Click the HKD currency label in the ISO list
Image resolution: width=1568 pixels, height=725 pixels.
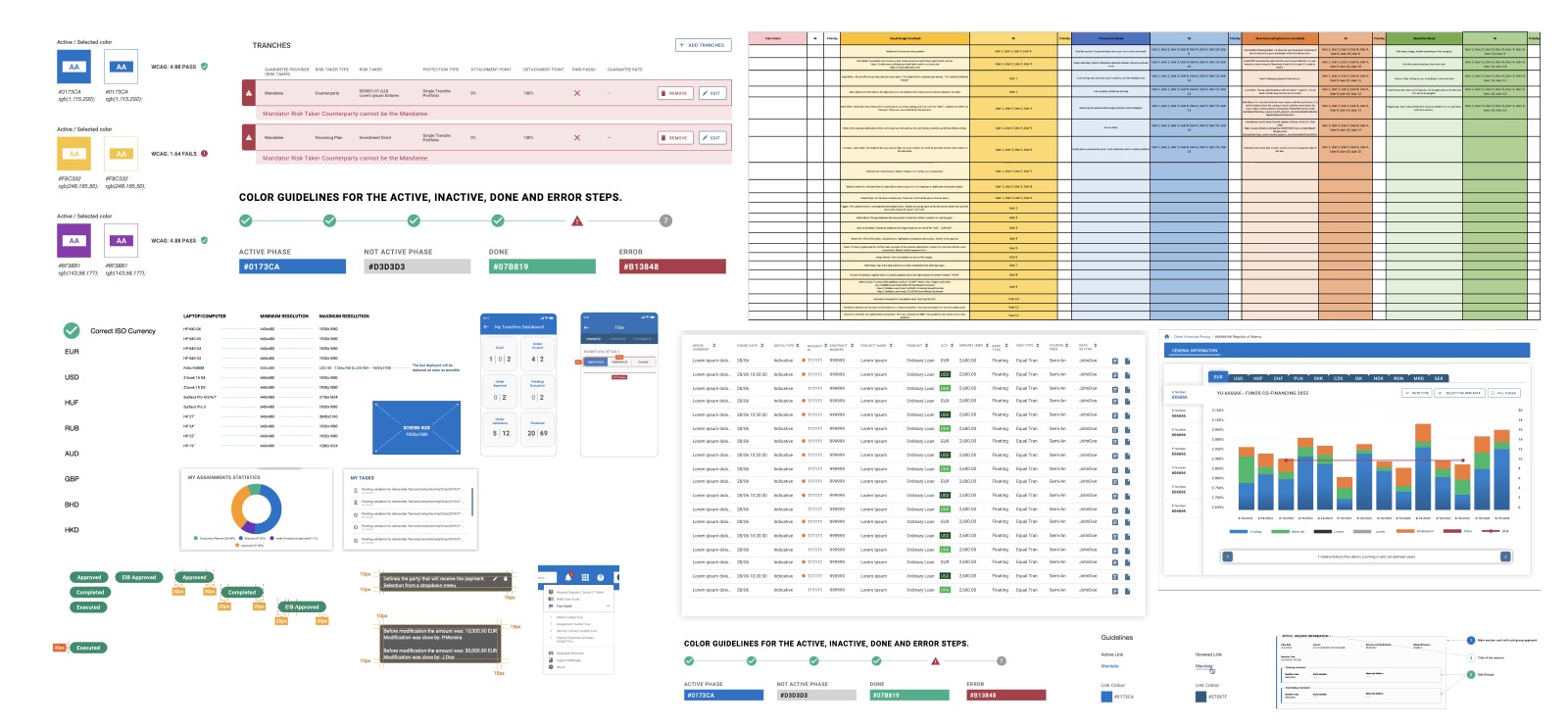72,530
